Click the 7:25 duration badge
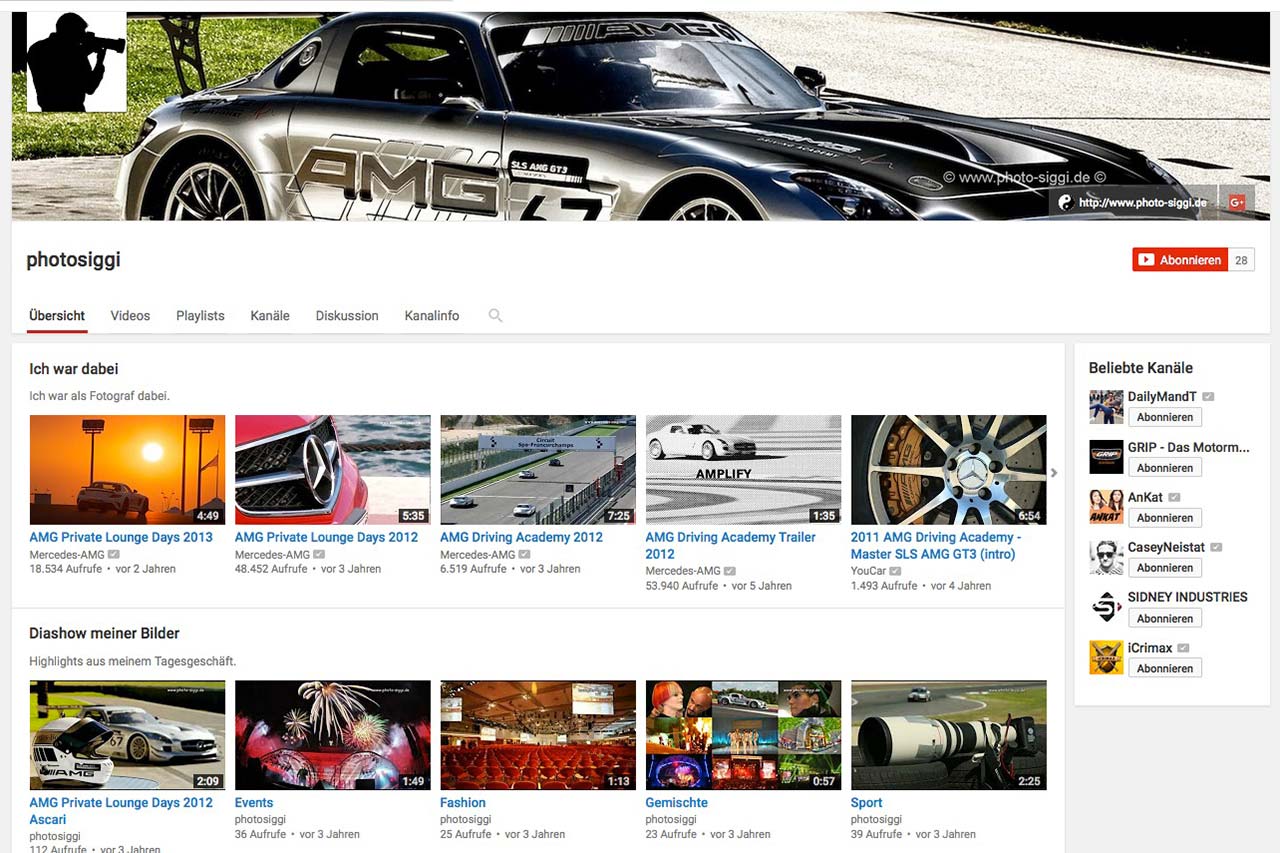This screenshot has width=1280, height=853. [x=619, y=516]
